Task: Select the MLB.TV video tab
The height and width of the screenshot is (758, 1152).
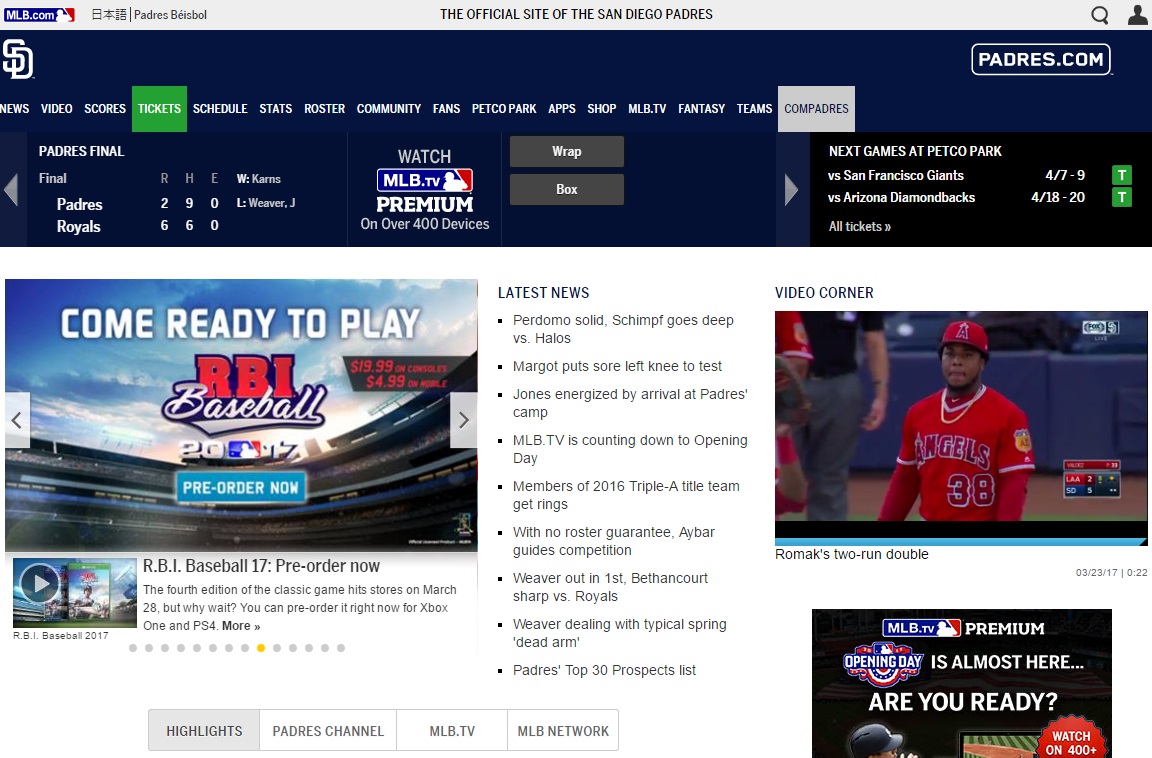Action: (x=453, y=731)
